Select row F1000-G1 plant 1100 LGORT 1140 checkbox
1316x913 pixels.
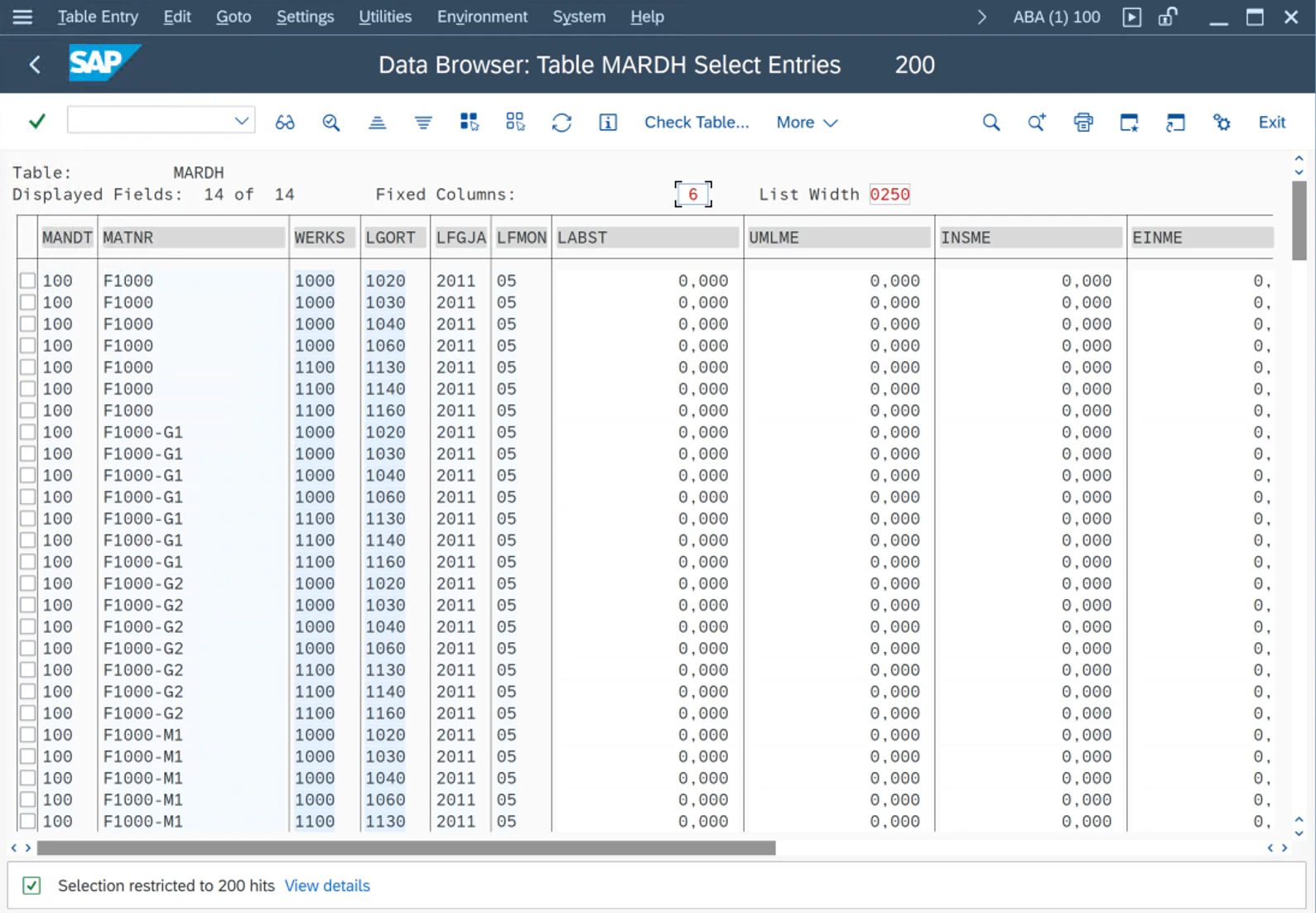[x=28, y=540]
